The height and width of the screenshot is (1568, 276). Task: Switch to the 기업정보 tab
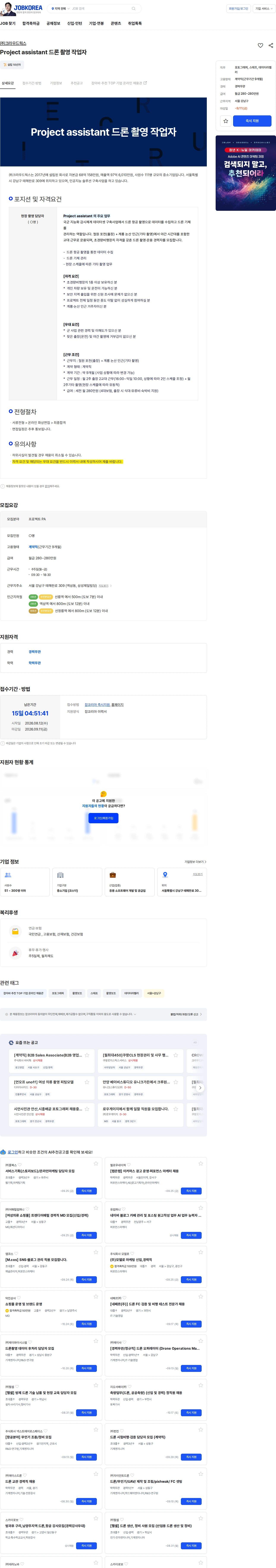coord(56,83)
